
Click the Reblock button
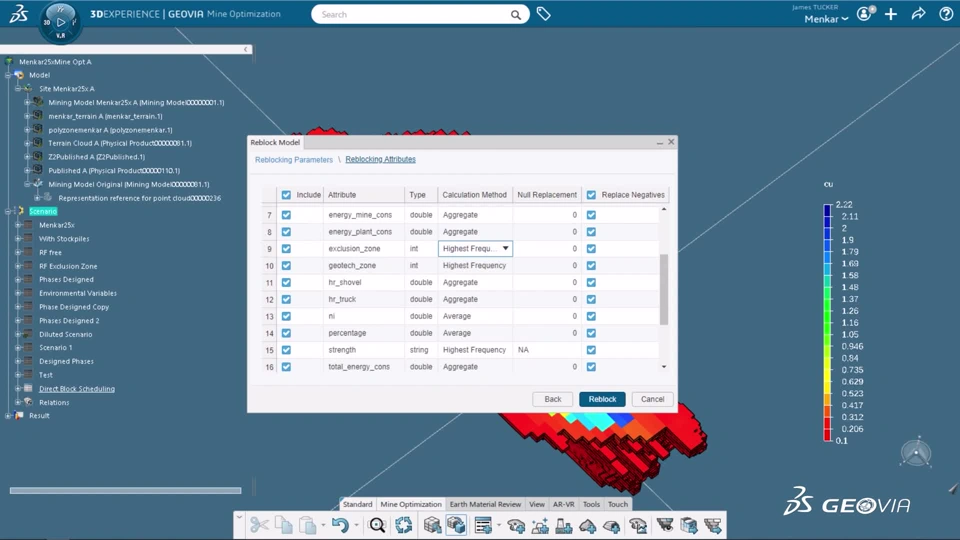(602, 399)
